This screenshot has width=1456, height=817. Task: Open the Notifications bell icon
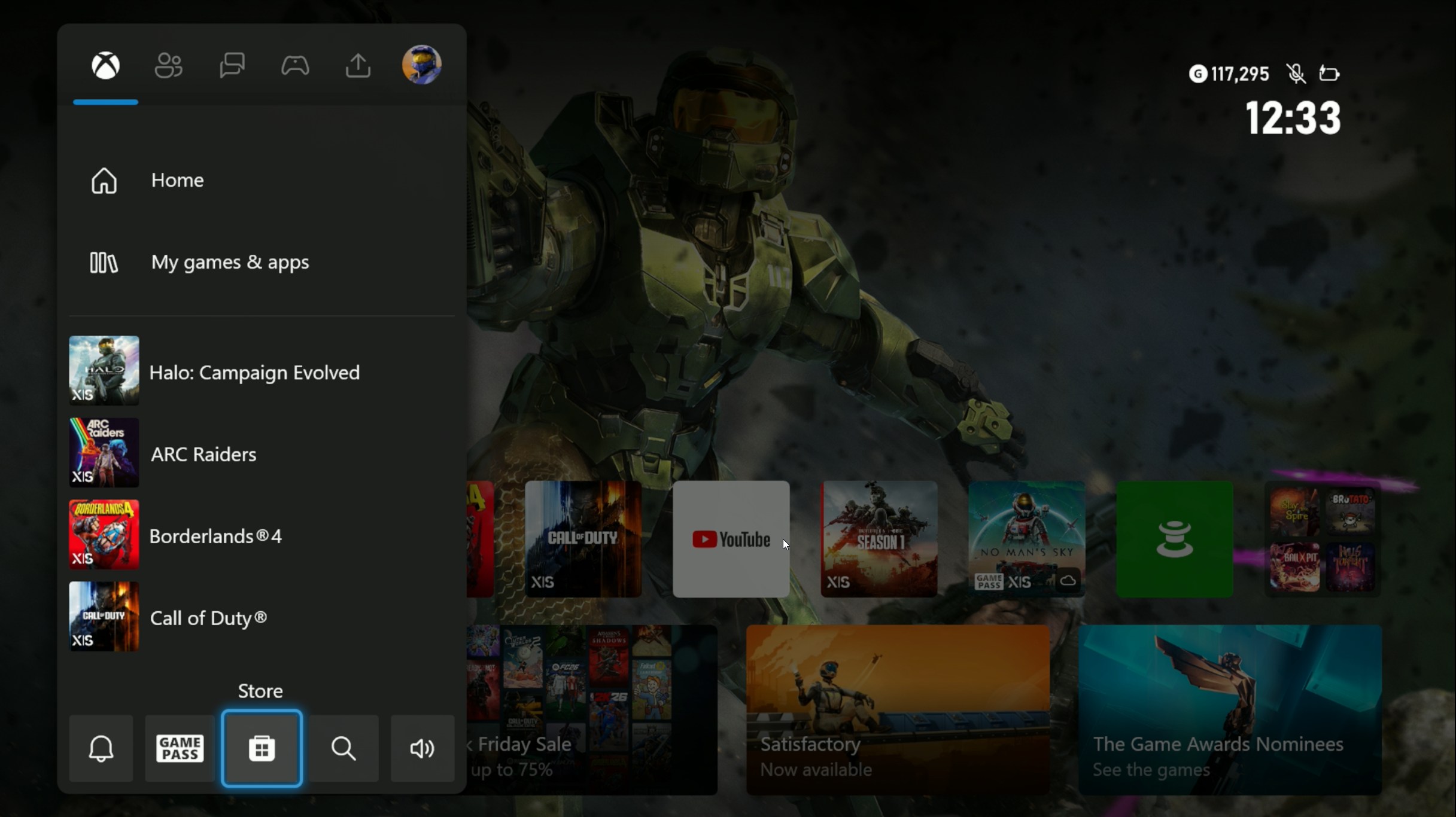click(101, 748)
